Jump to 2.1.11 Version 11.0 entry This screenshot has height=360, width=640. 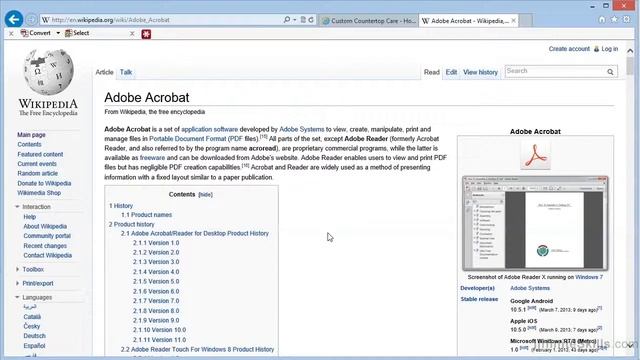point(159,340)
